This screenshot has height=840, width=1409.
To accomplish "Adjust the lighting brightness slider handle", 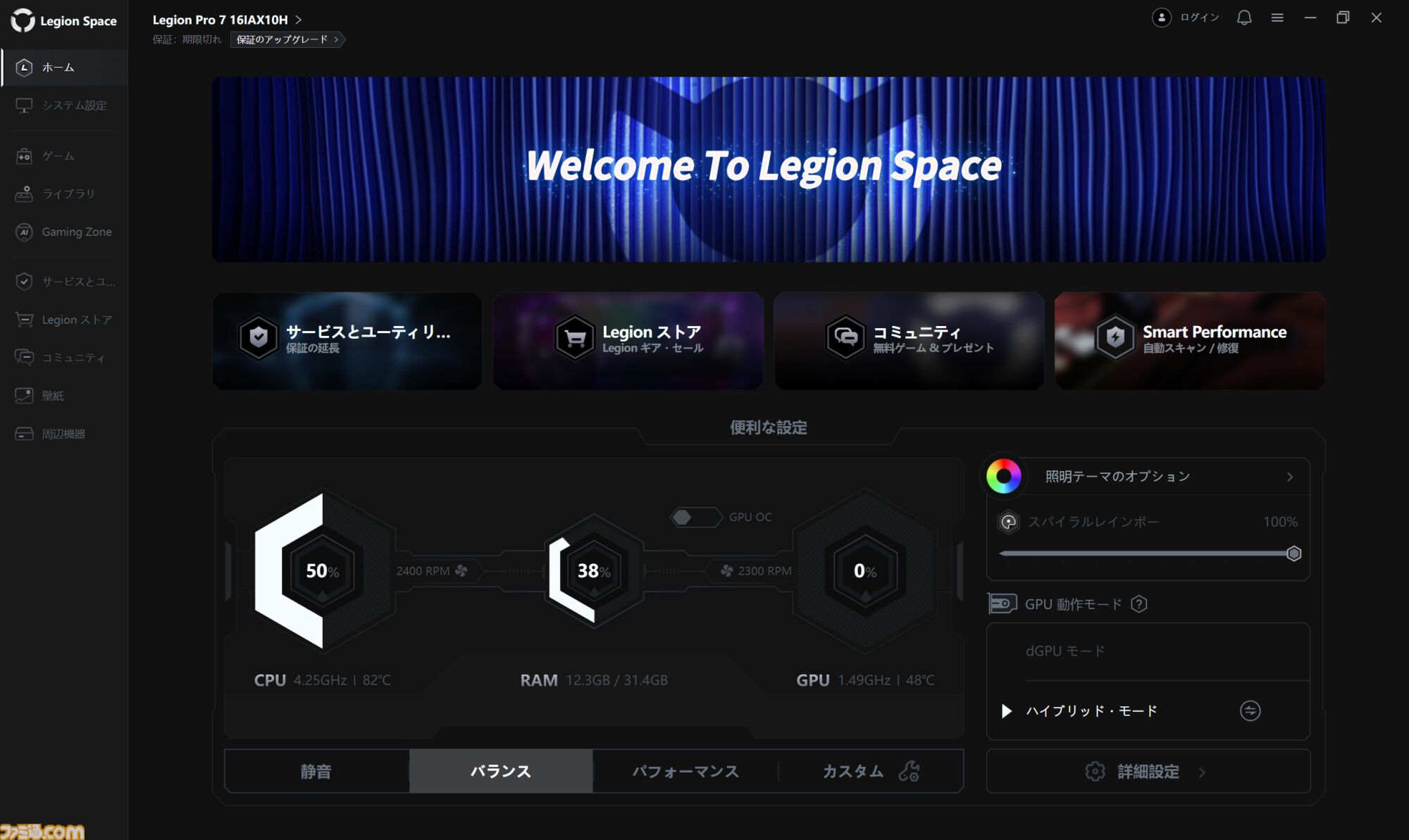I will click(1293, 553).
